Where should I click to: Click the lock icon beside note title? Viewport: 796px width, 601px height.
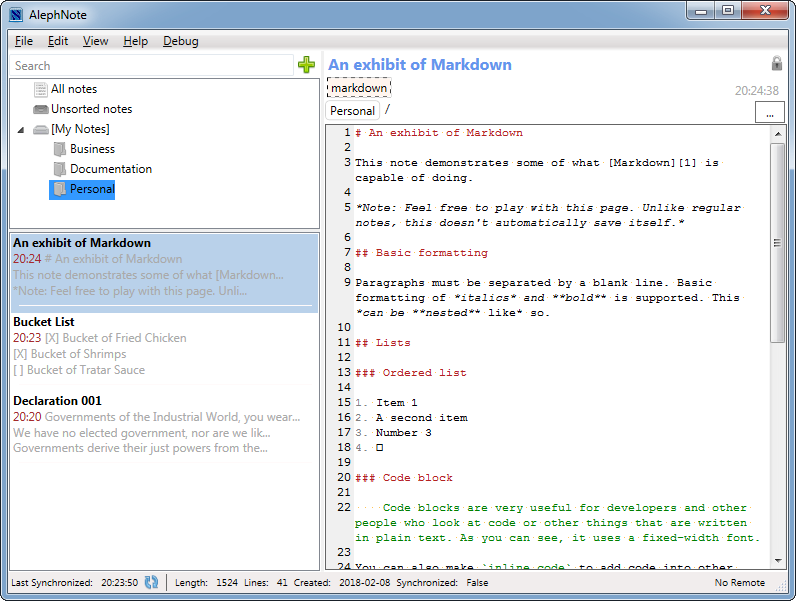click(x=776, y=64)
